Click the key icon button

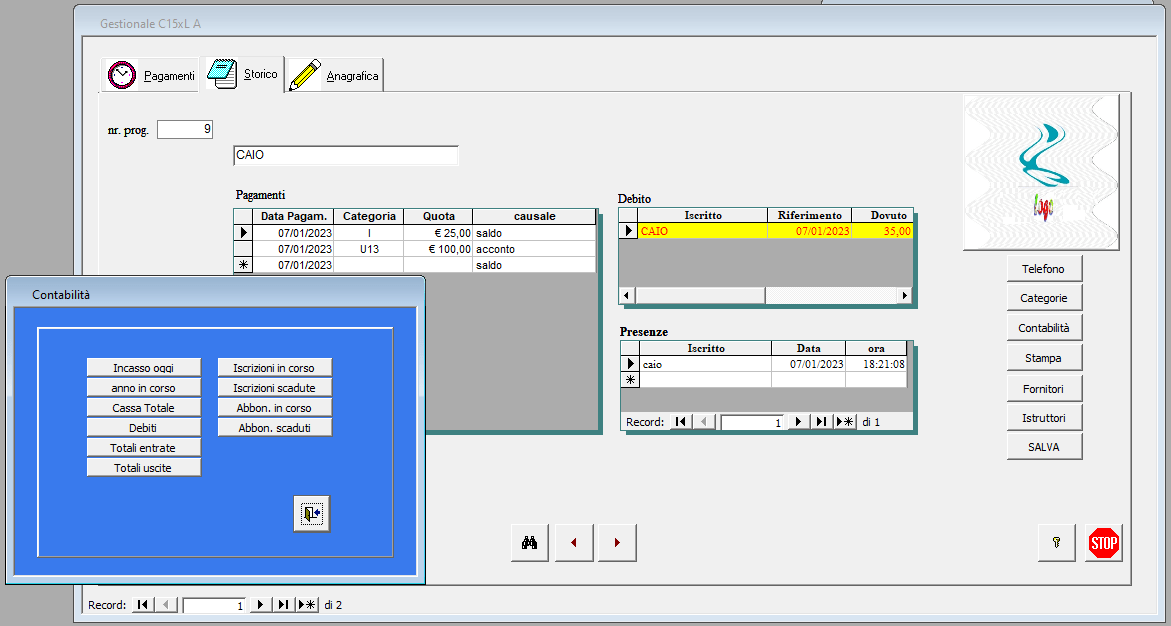click(1057, 542)
